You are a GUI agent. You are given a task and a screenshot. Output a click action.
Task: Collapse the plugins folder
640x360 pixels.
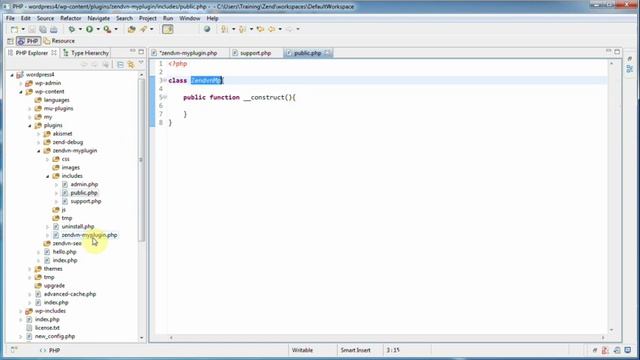(30, 126)
